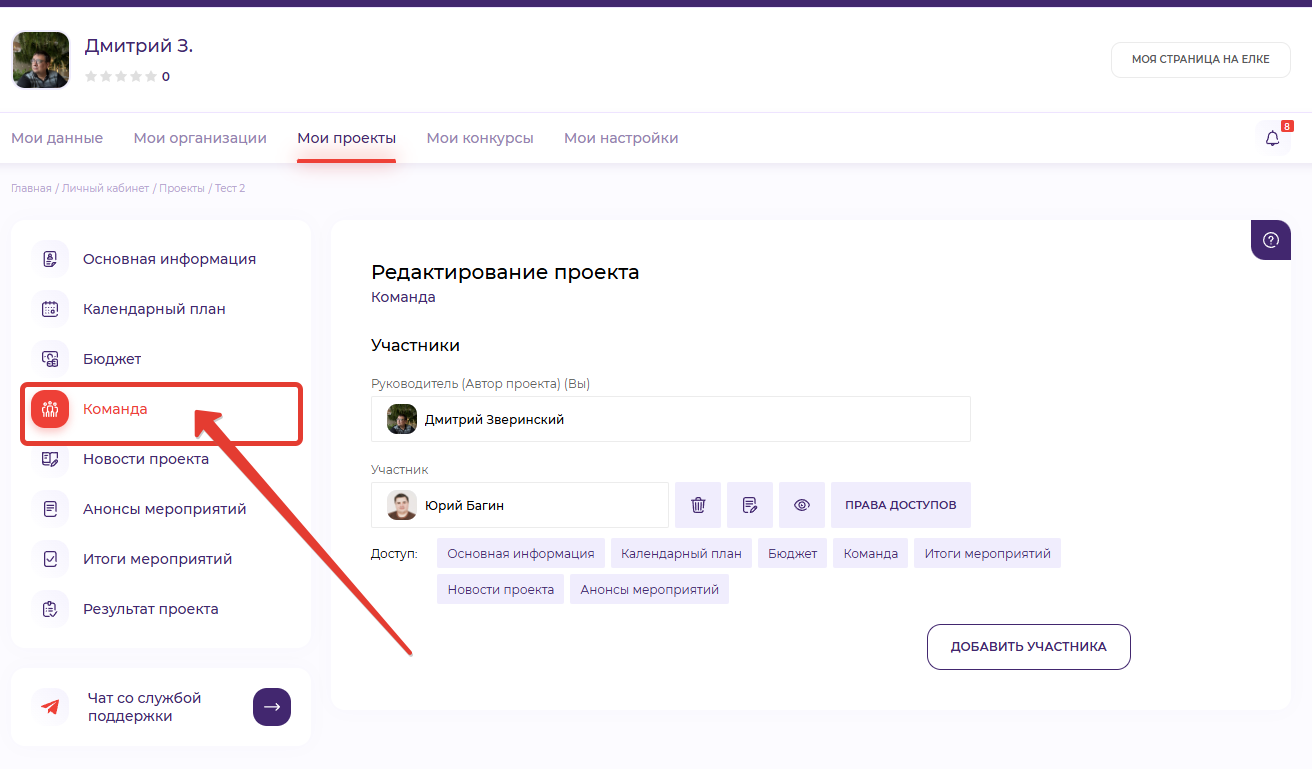The image size is (1312, 769).
Task: Open Анонсы мероприятий sidebar item
Action: (x=164, y=509)
